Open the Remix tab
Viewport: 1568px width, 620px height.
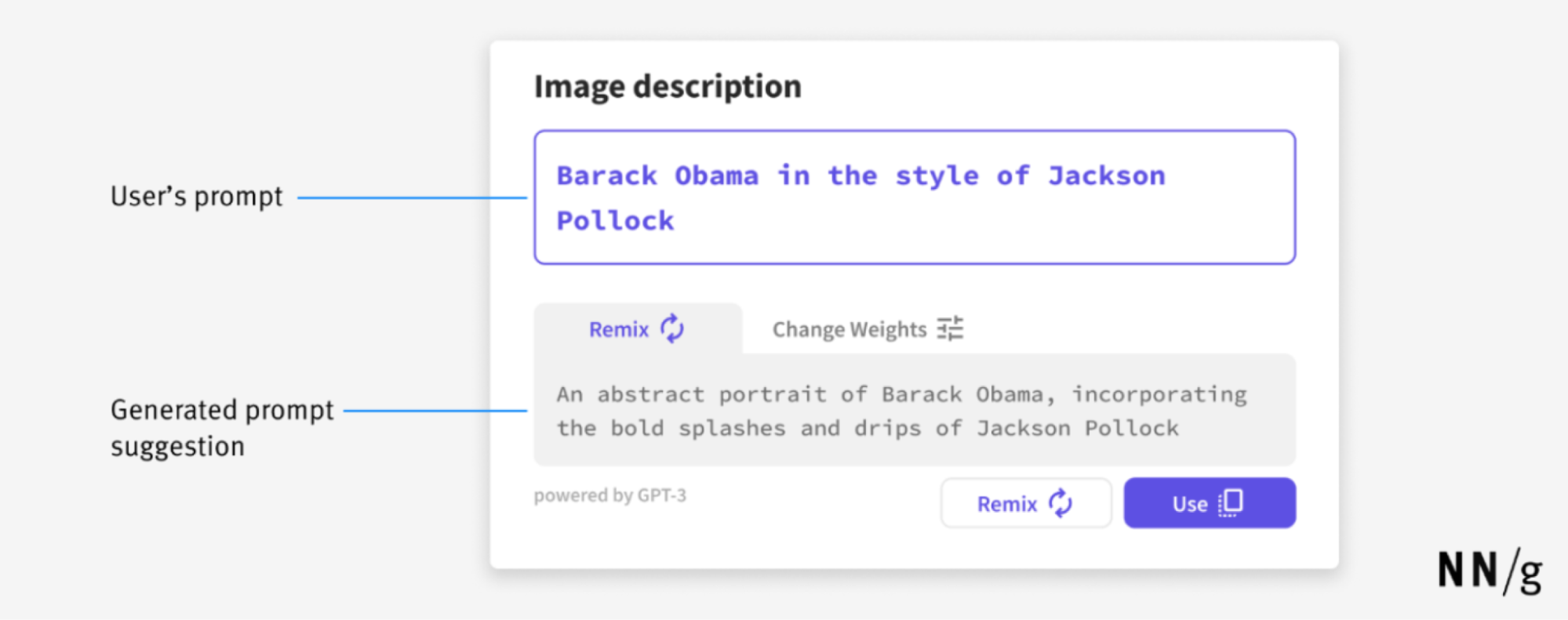(635, 328)
